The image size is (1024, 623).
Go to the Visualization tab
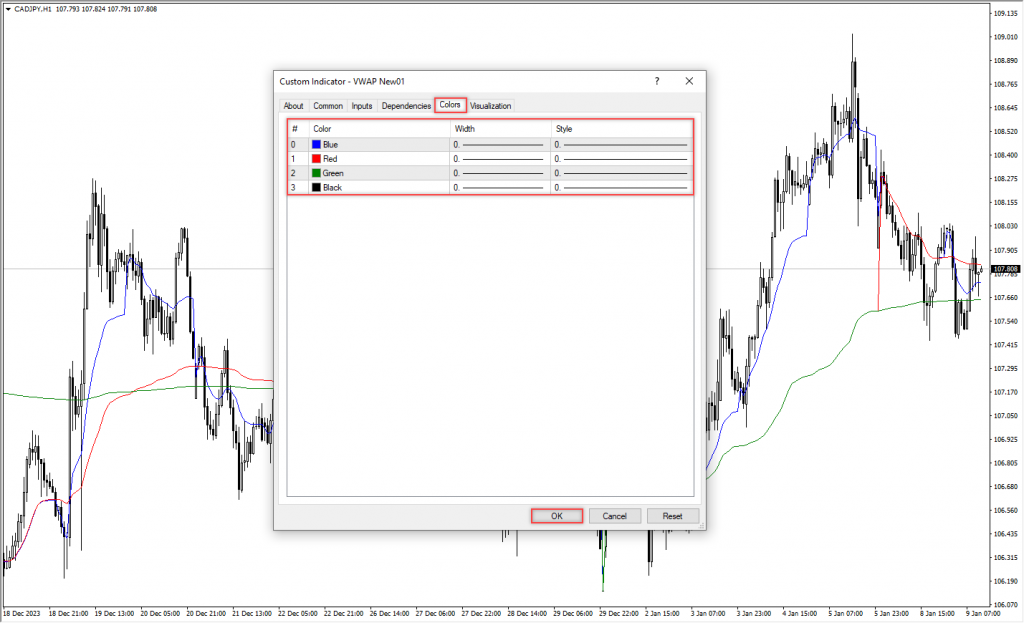coord(490,106)
